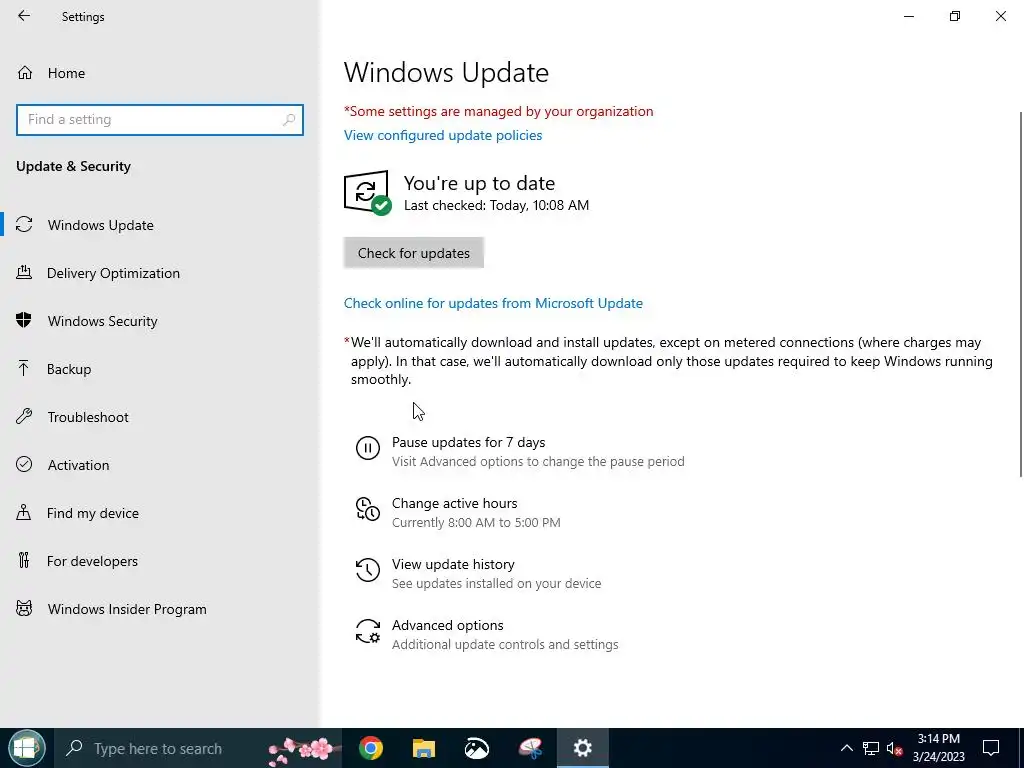
Task: Open the Windows Update section
Action: (160, 225)
